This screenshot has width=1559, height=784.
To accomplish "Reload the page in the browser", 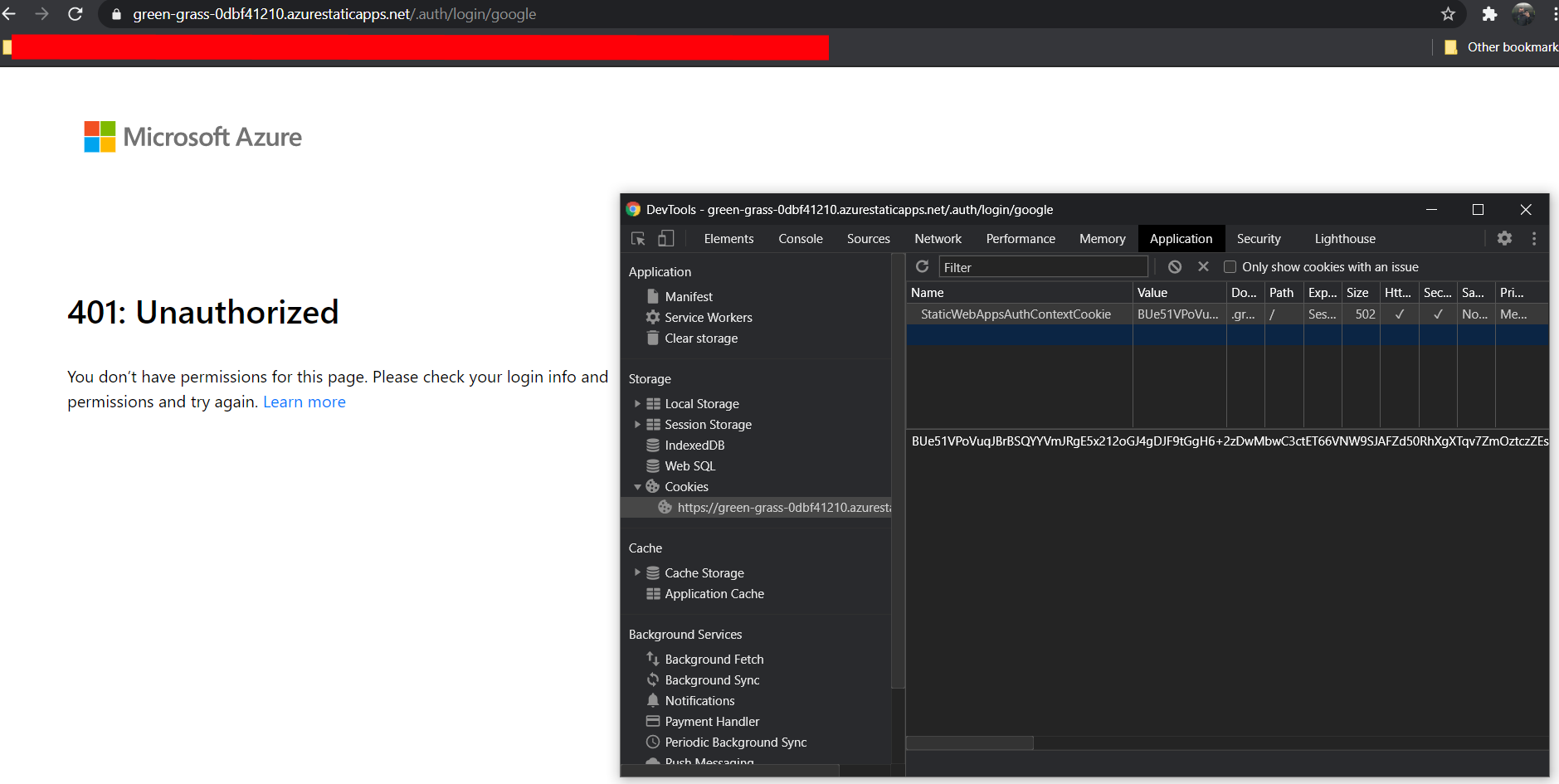I will pos(75,14).
